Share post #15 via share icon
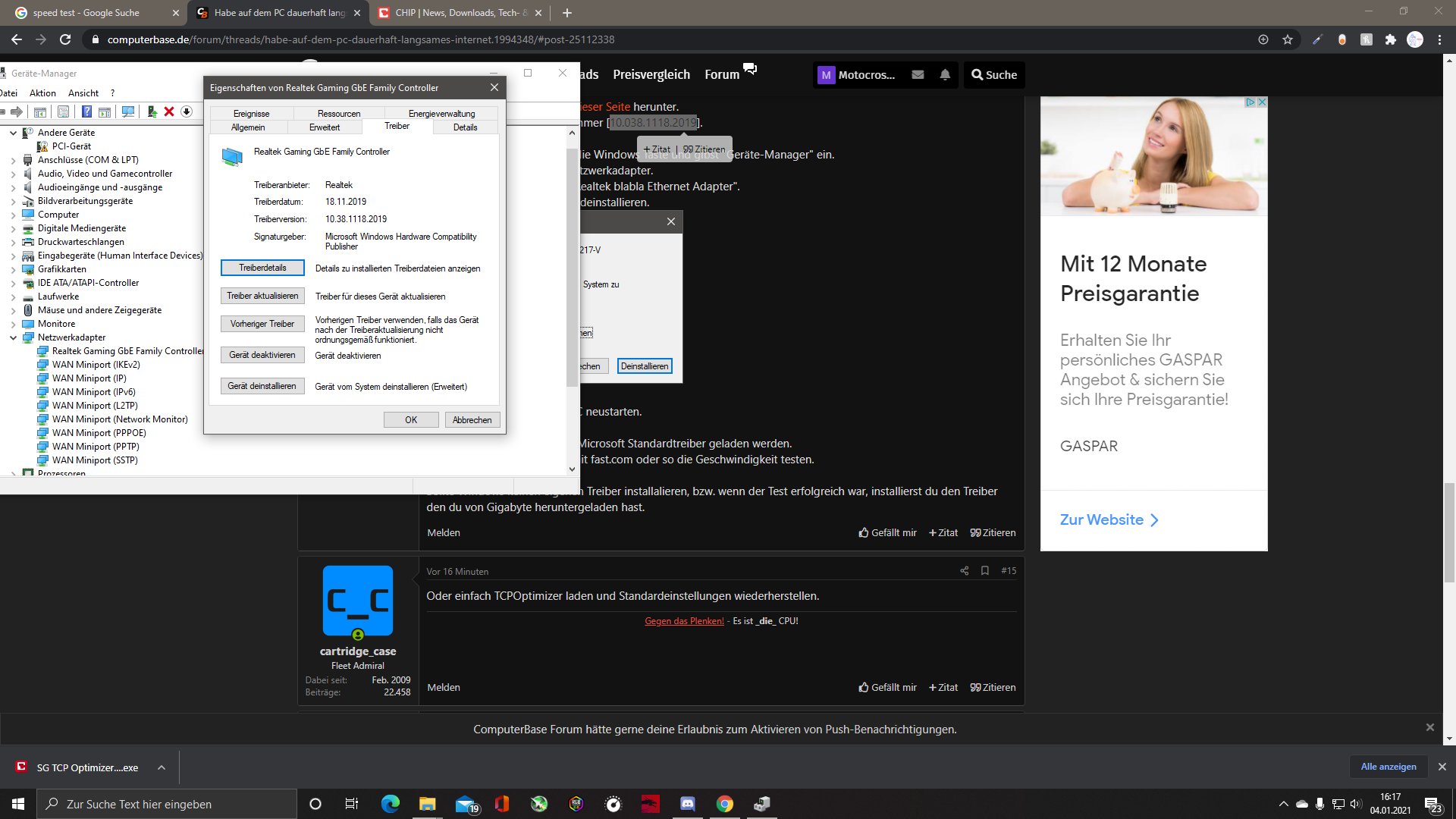Image resolution: width=1456 pixels, height=819 pixels. 965,571
